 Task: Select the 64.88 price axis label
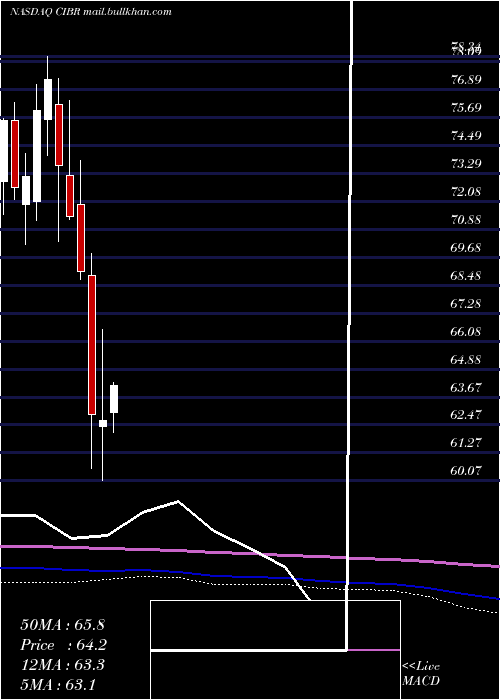click(467, 360)
